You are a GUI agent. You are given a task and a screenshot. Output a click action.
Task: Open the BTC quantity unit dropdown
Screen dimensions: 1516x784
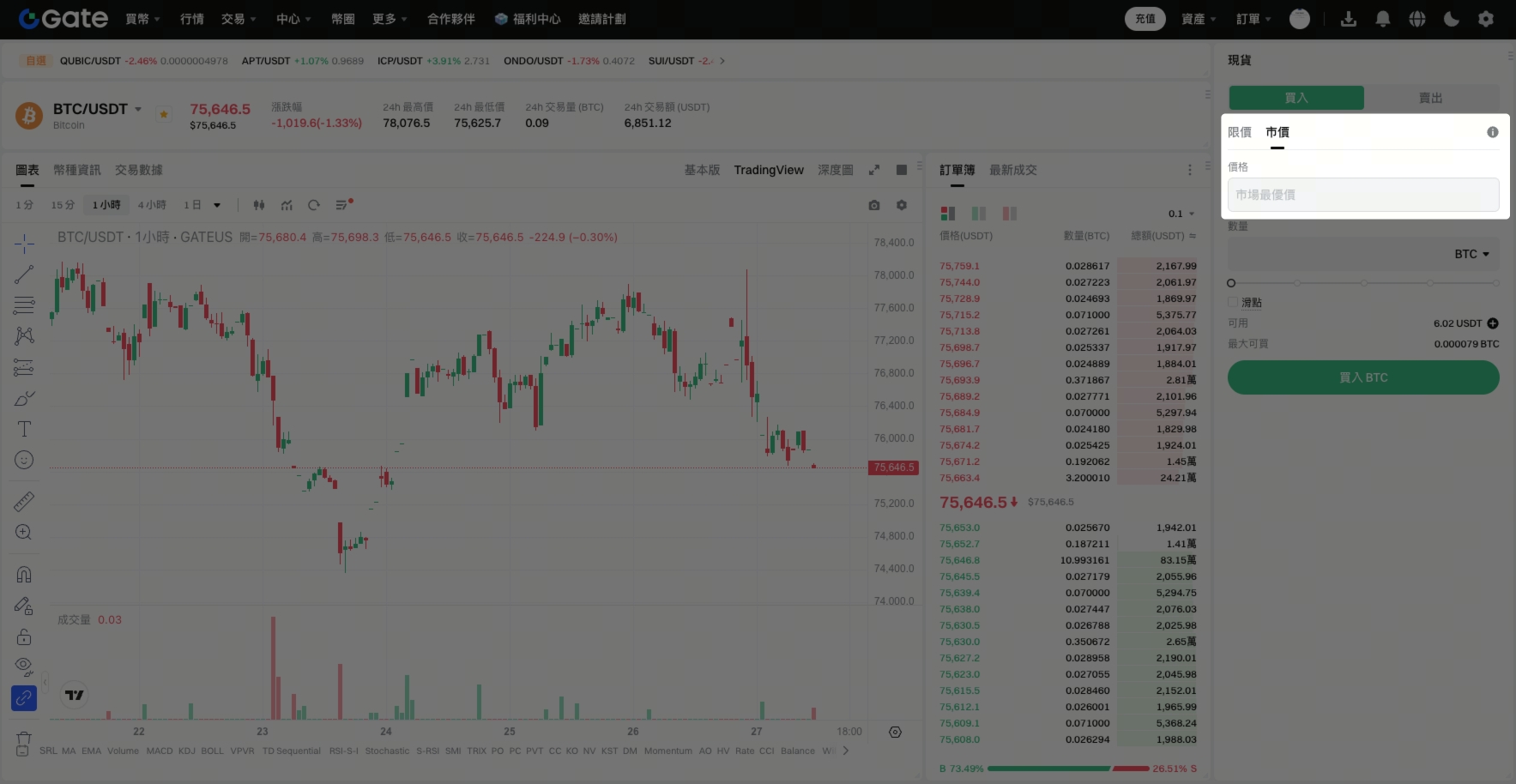[x=1471, y=254]
